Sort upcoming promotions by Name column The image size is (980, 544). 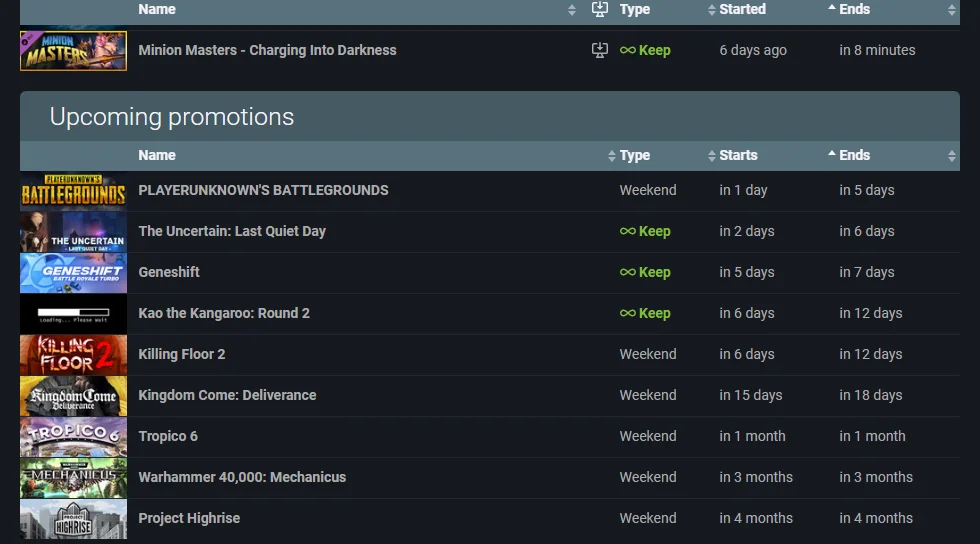[x=157, y=155]
